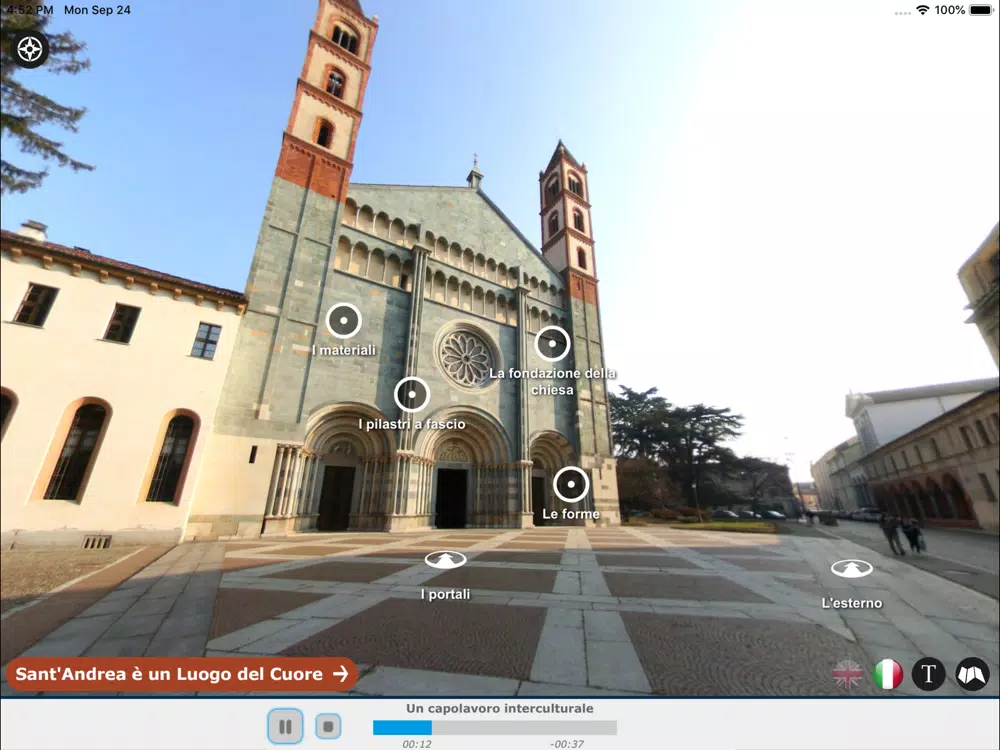
Task: Seek within the audio progress bar
Action: (495, 727)
